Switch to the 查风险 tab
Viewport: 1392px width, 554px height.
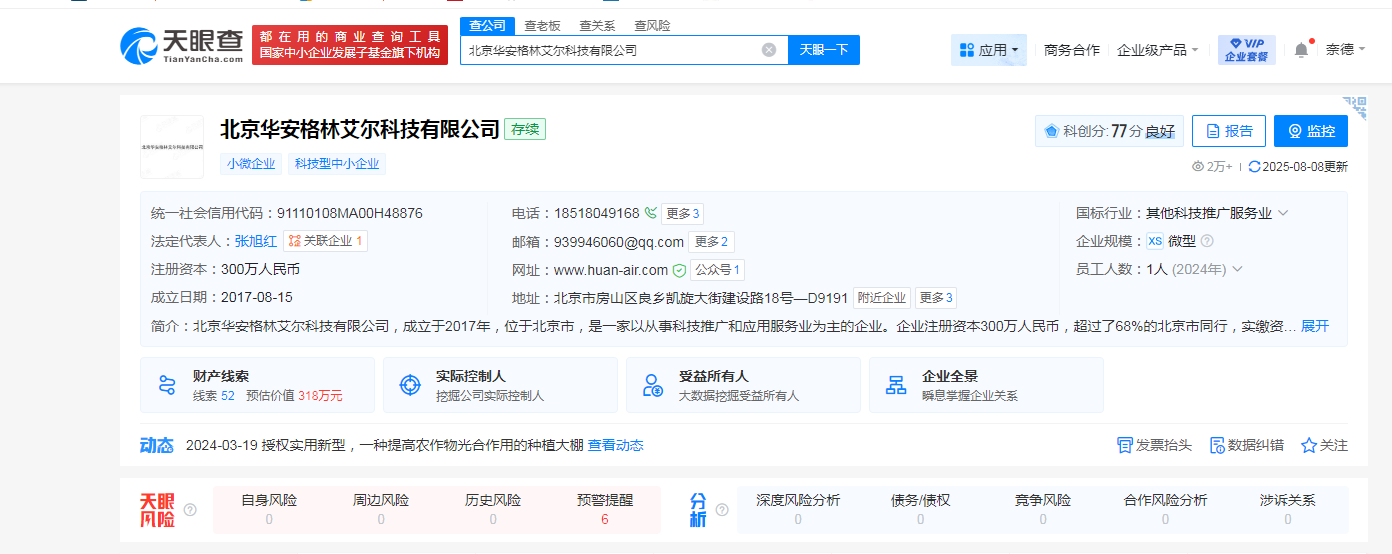[x=652, y=25]
